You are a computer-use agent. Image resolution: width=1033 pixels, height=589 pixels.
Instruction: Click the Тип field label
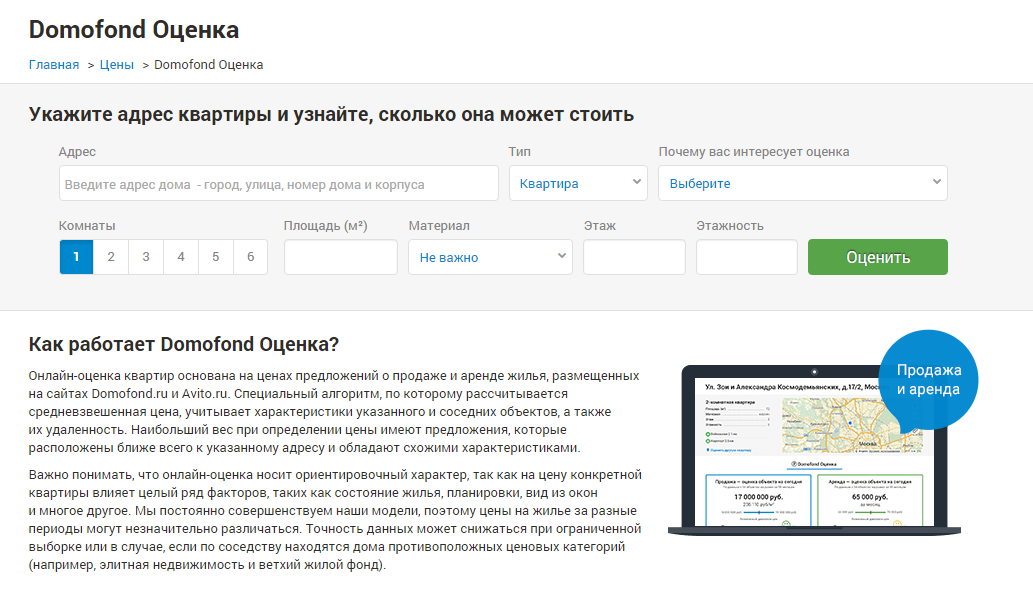519,152
